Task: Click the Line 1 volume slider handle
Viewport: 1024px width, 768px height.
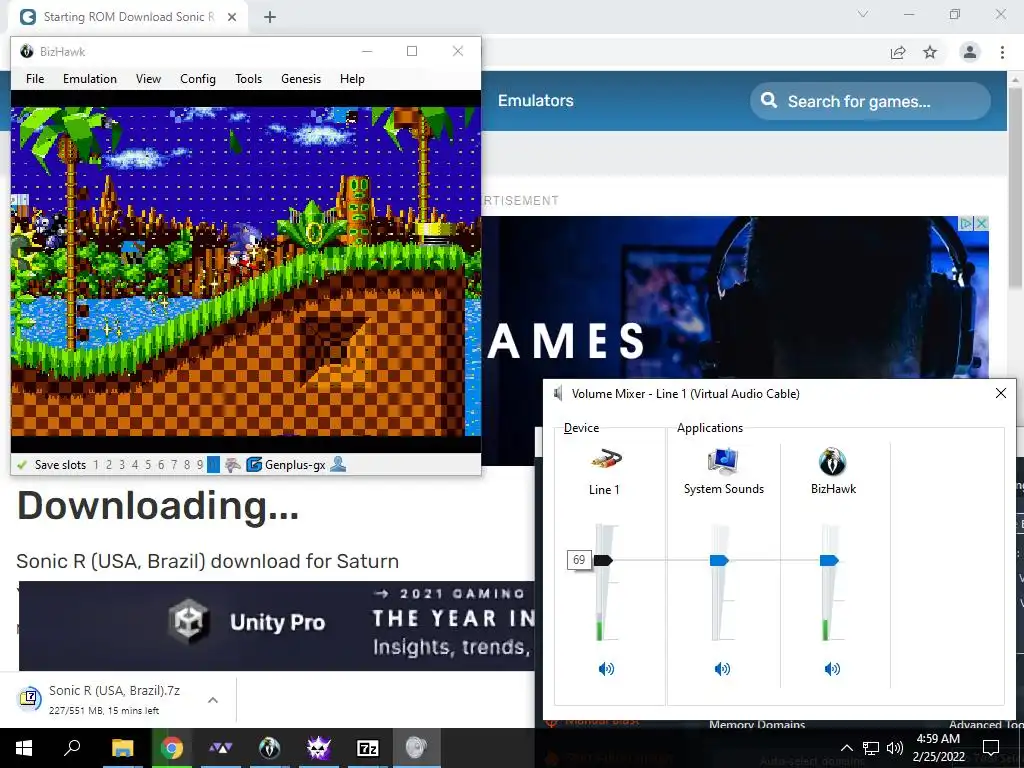Action: click(x=603, y=560)
